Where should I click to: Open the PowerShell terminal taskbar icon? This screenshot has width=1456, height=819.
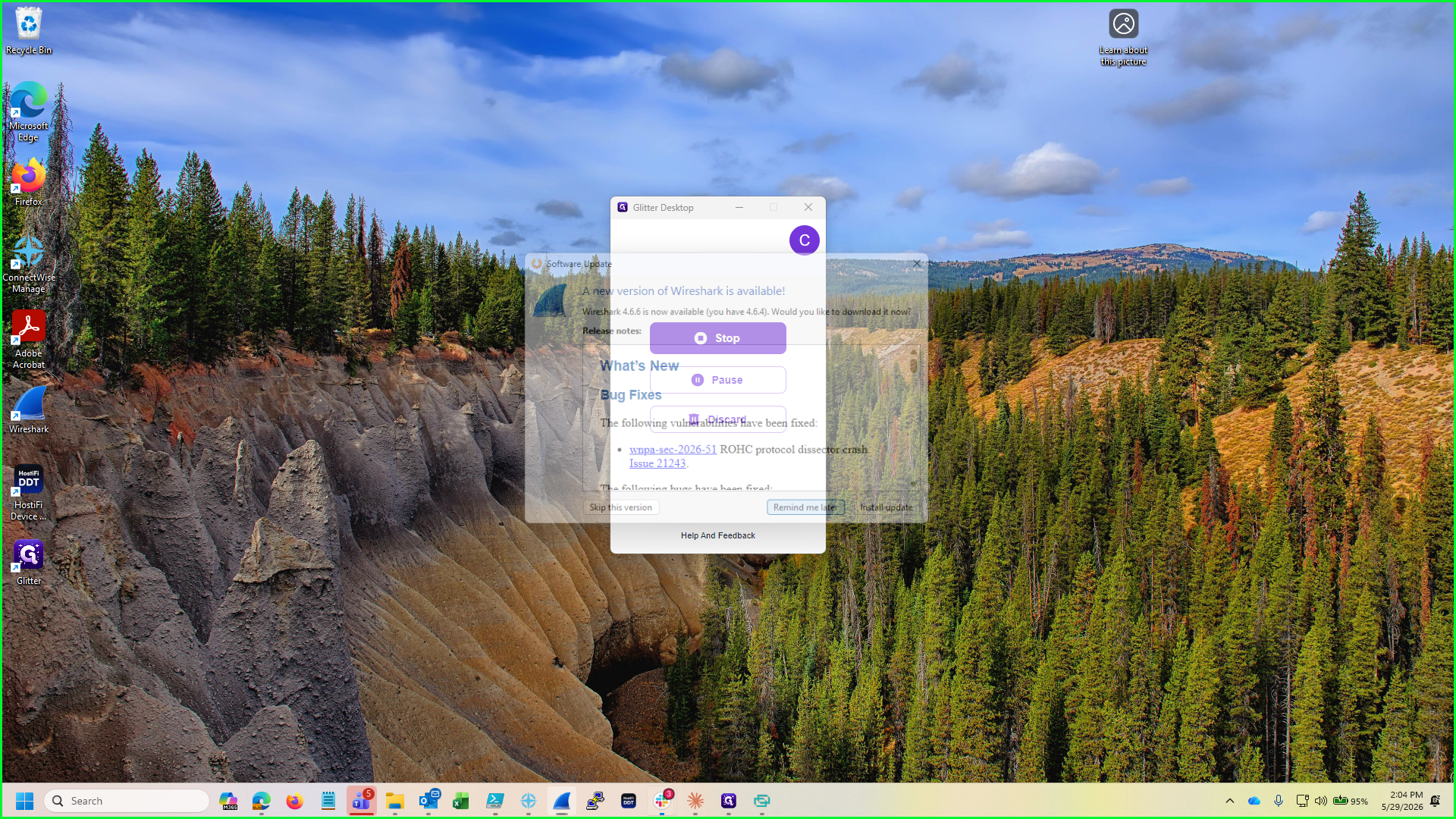(x=495, y=801)
